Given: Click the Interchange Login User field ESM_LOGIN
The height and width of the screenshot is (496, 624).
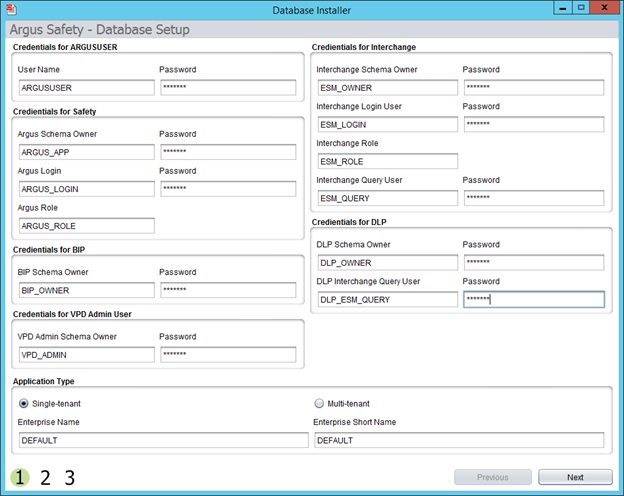Looking at the screenshot, I should click(388, 125).
